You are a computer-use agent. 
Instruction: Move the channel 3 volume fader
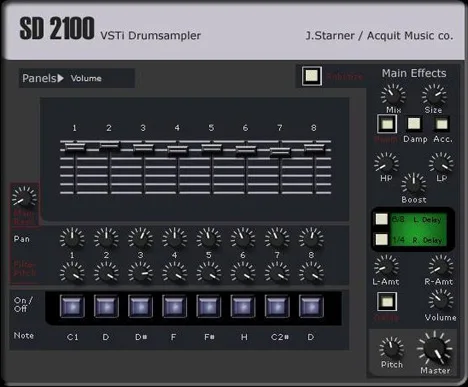click(x=143, y=148)
